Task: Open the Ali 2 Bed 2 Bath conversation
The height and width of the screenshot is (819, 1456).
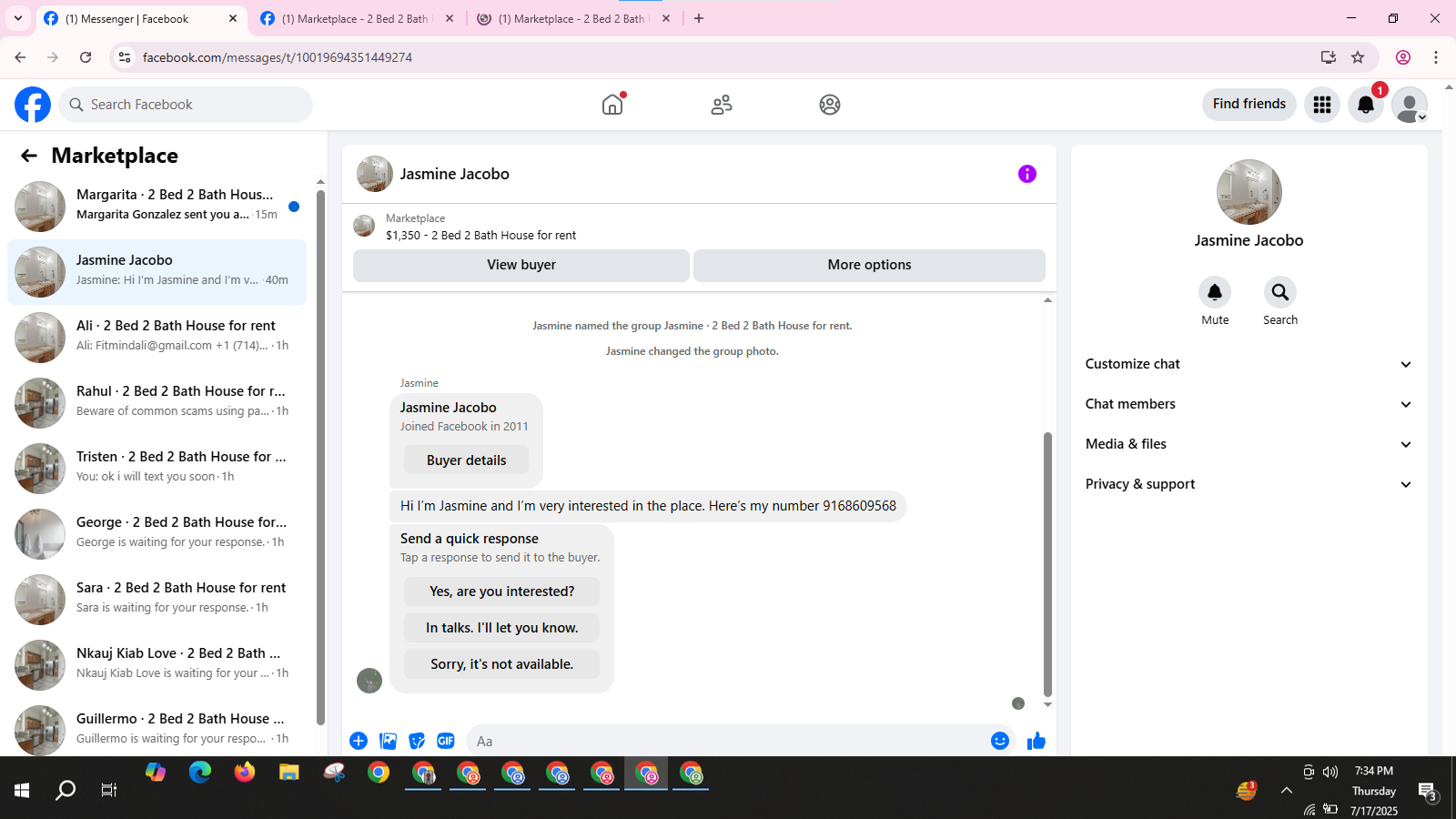Action: coord(157,338)
